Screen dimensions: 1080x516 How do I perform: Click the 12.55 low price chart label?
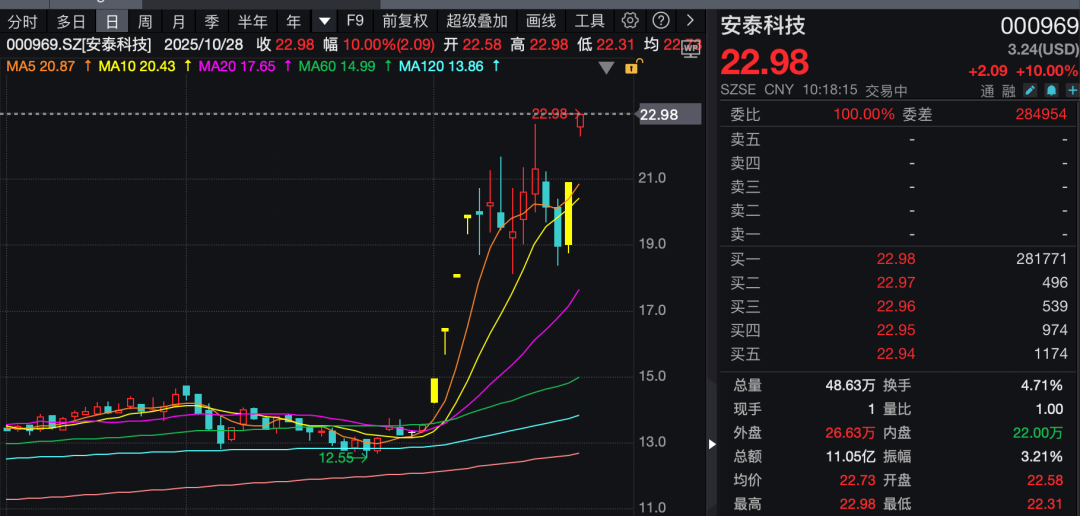(335, 457)
